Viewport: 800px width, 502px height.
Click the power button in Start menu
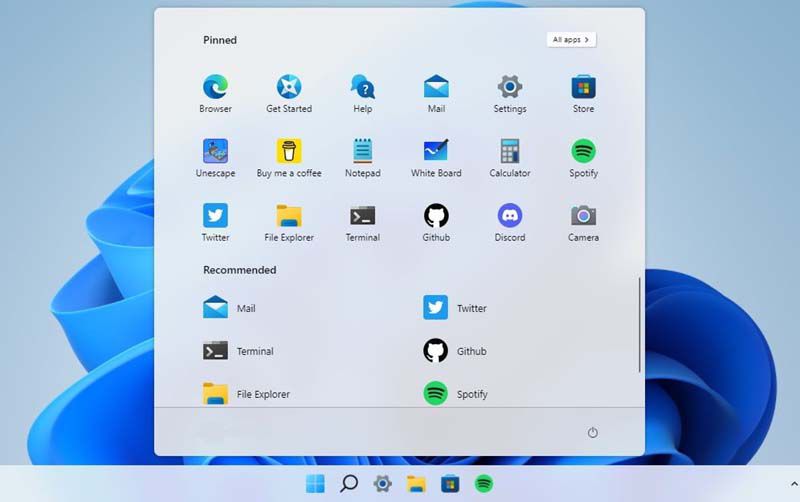pyautogui.click(x=592, y=433)
